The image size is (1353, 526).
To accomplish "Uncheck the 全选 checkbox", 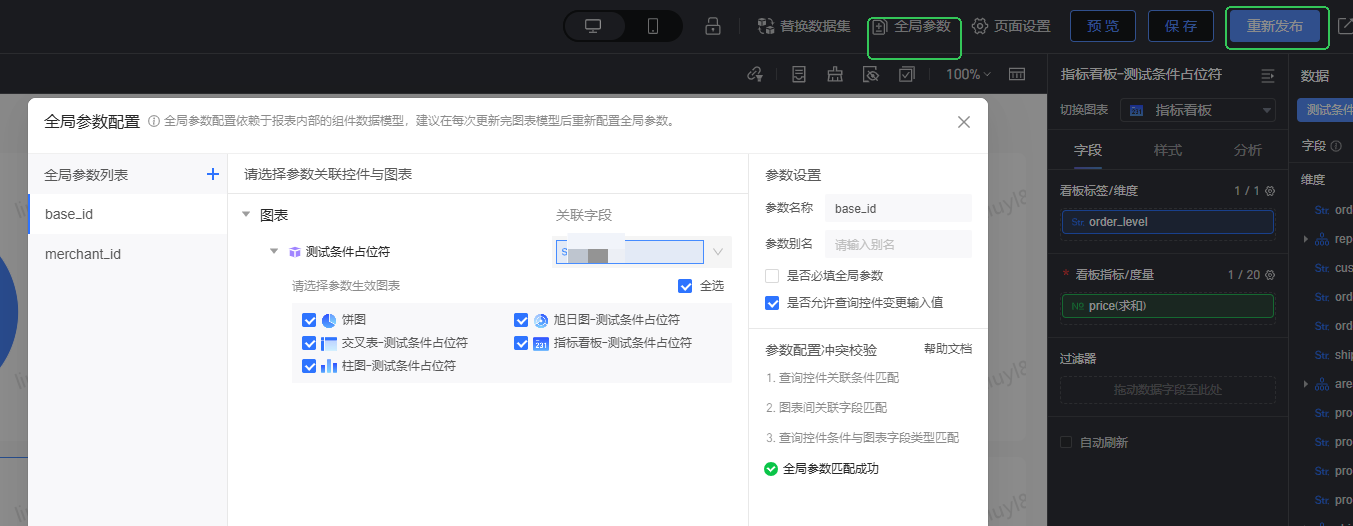I will 685,286.
